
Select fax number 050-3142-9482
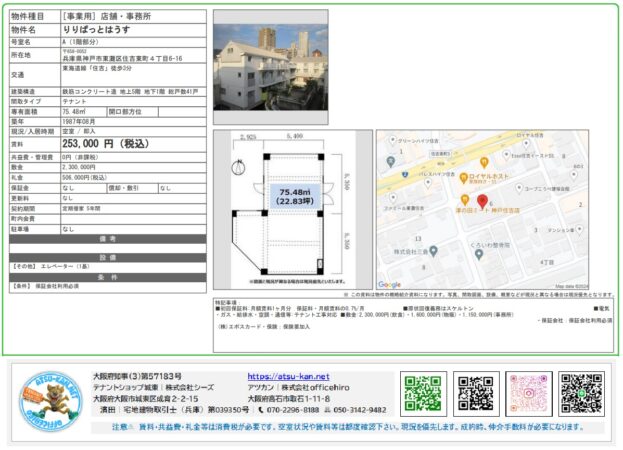point(360,410)
